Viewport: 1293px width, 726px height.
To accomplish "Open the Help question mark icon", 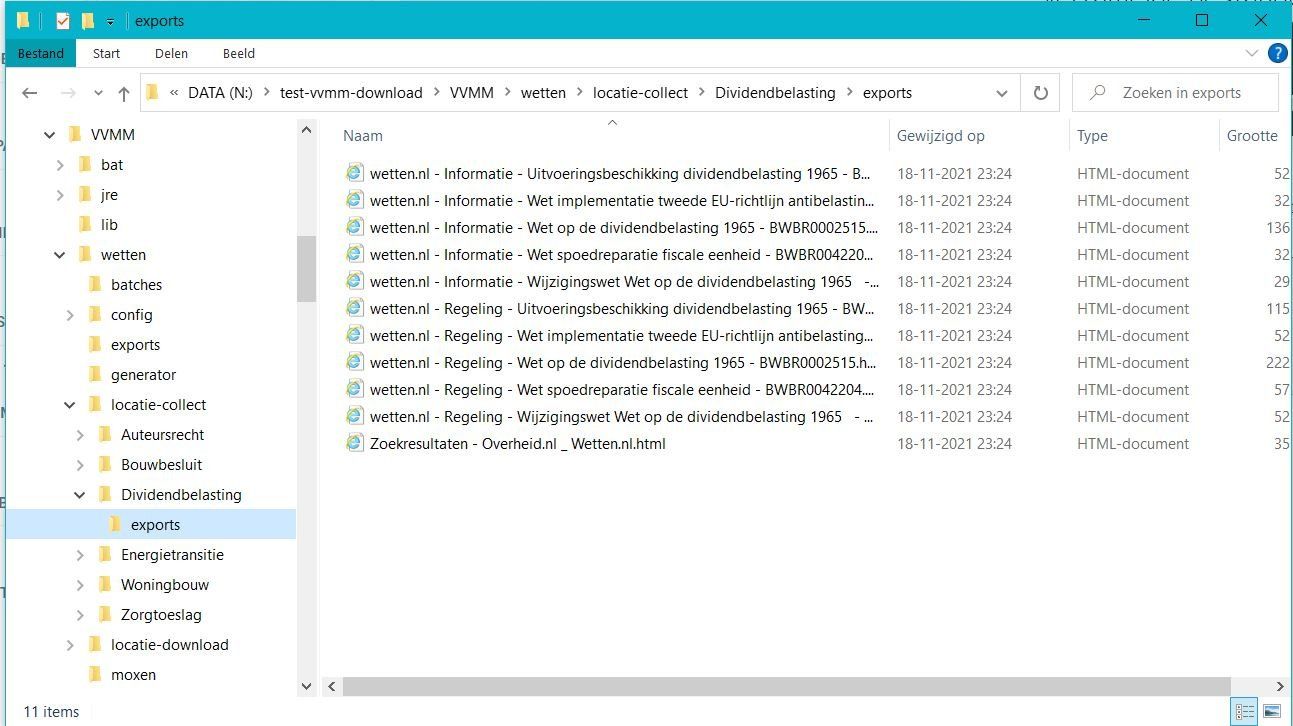I will coord(1277,53).
